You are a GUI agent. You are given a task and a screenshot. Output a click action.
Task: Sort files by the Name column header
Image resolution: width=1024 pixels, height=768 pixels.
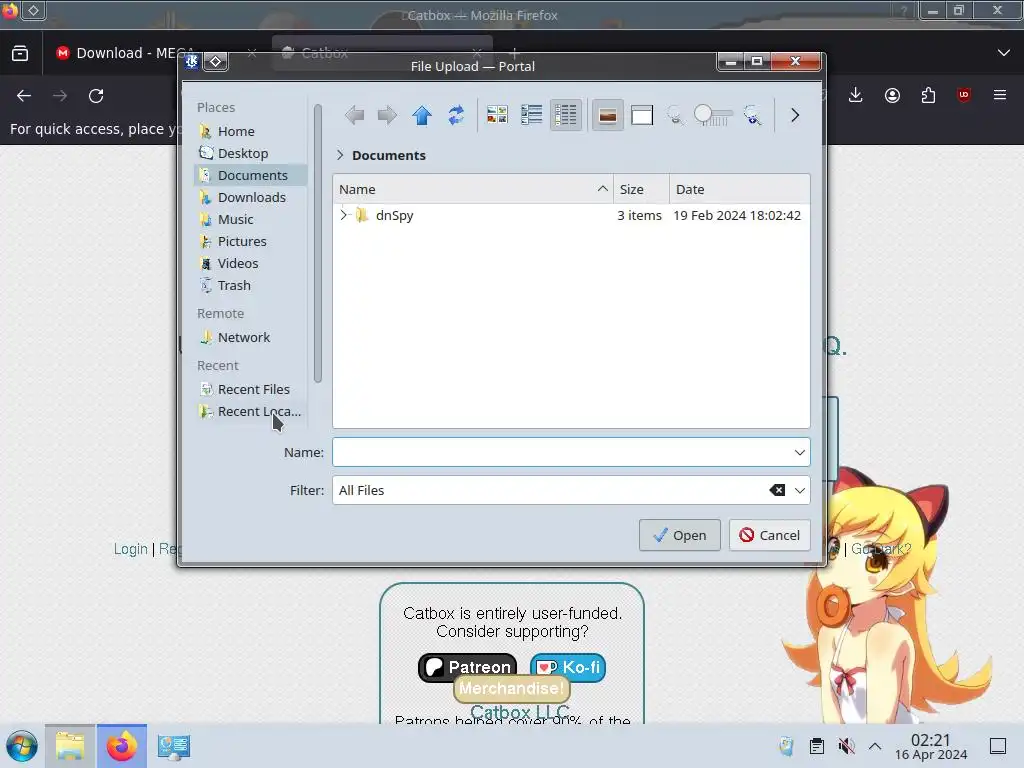click(x=473, y=189)
